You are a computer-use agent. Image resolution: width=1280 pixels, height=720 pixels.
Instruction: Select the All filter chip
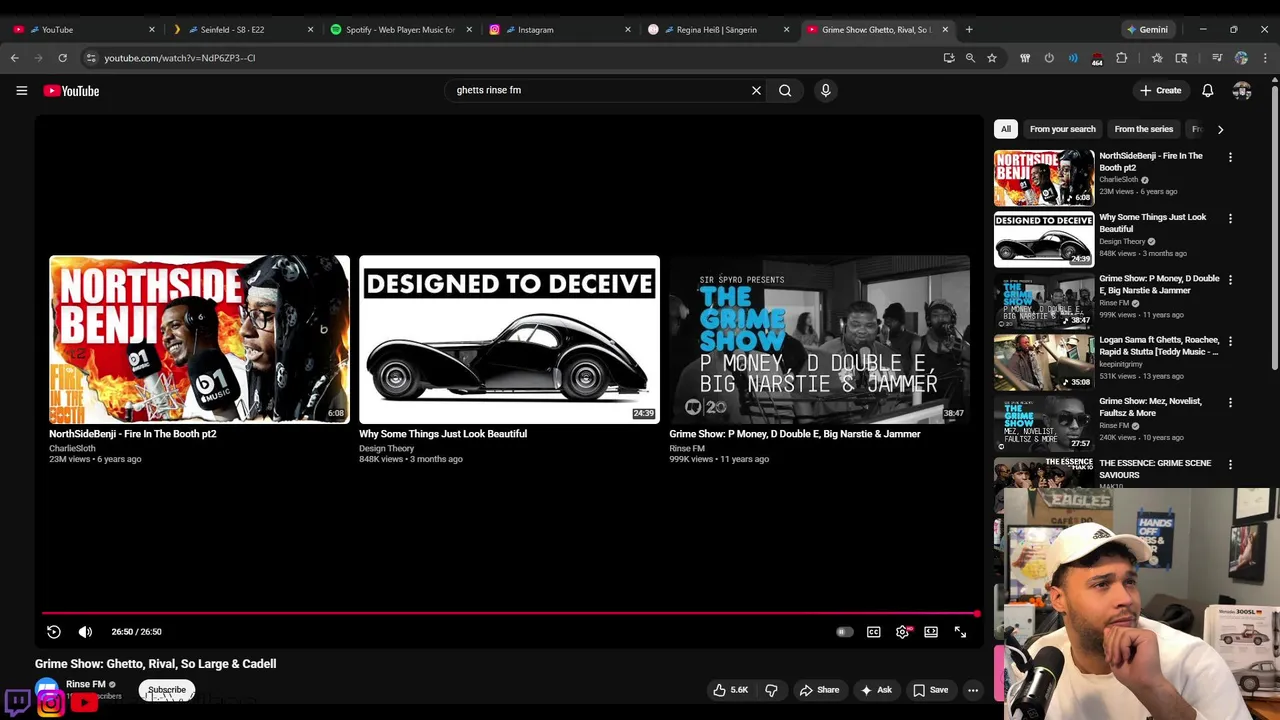pyautogui.click(x=1006, y=129)
